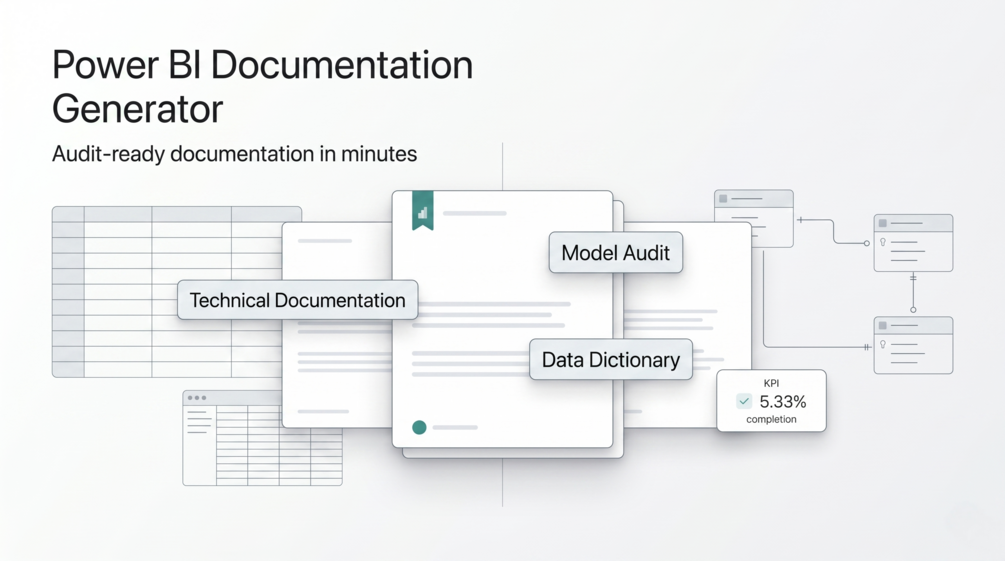Click the green circle on the document

pos(419,427)
